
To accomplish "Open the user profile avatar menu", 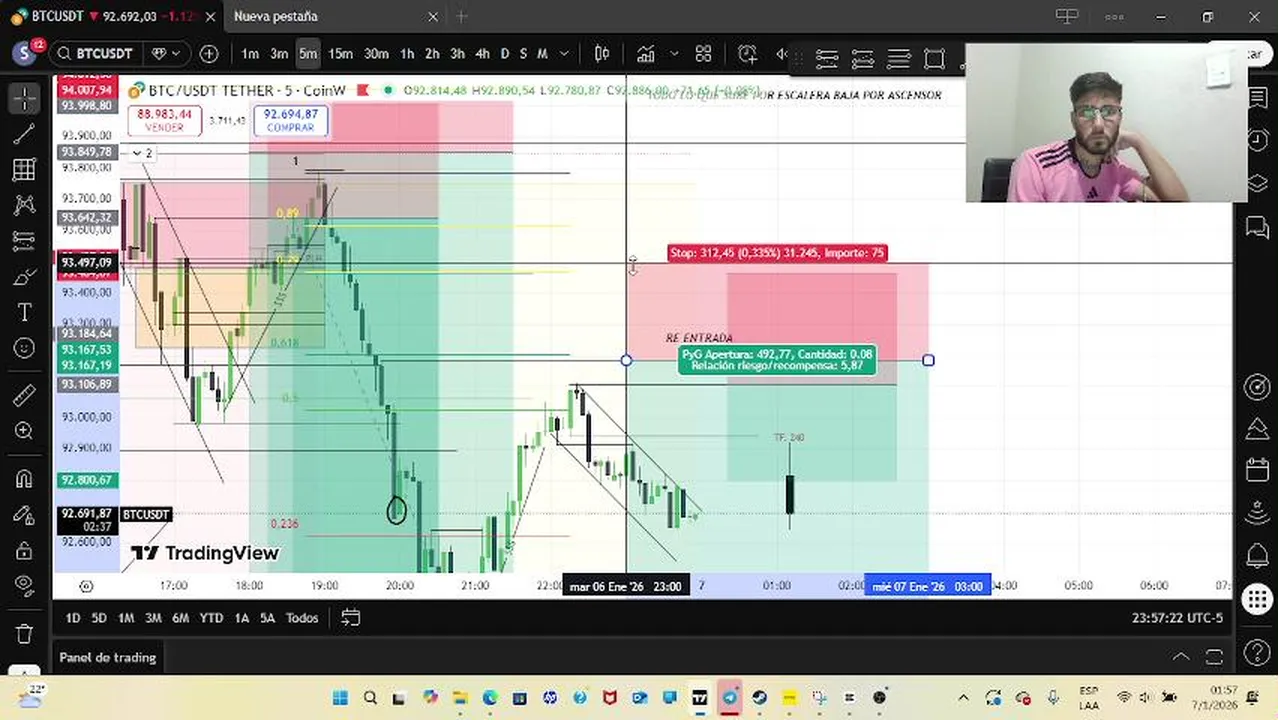I will (x=25, y=53).
